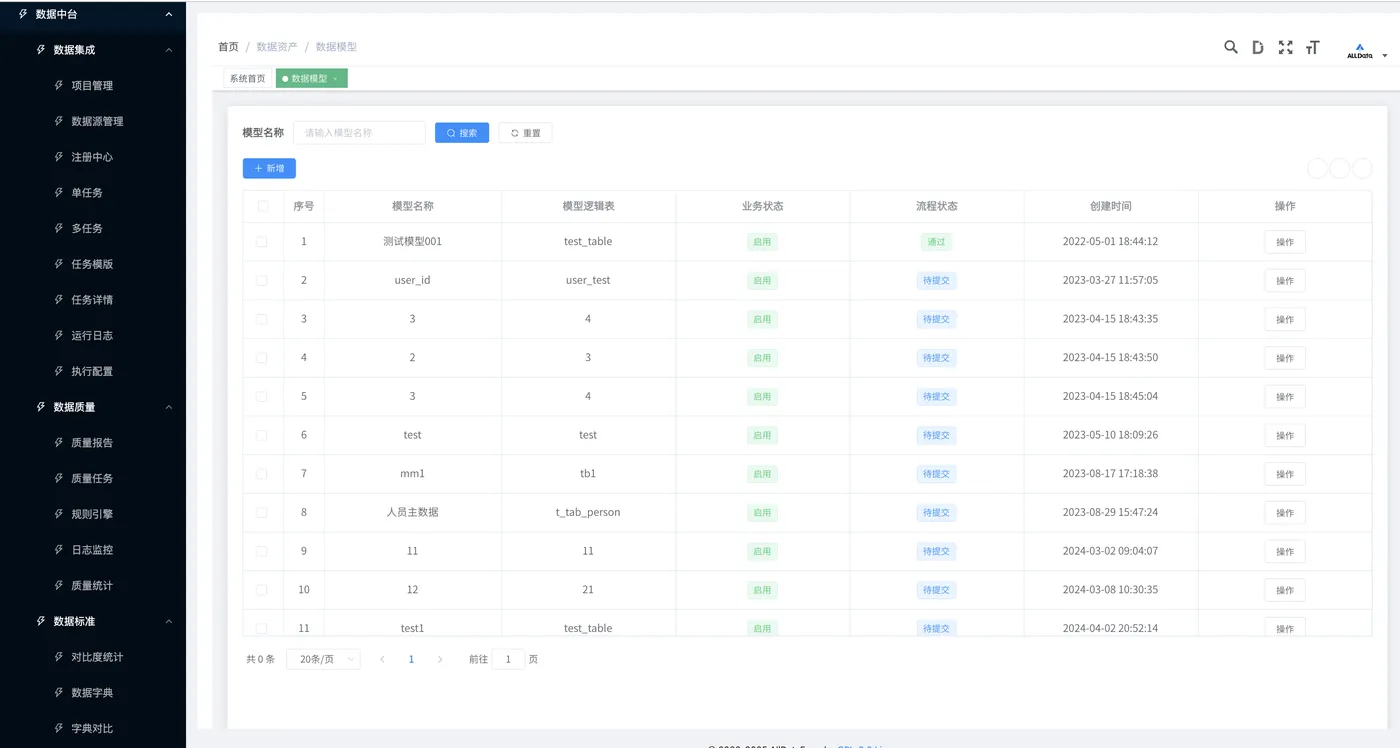The height and width of the screenshot is (748, 1400).
Task: Click the lightning icon beside 日志监控
Action: 59,549
